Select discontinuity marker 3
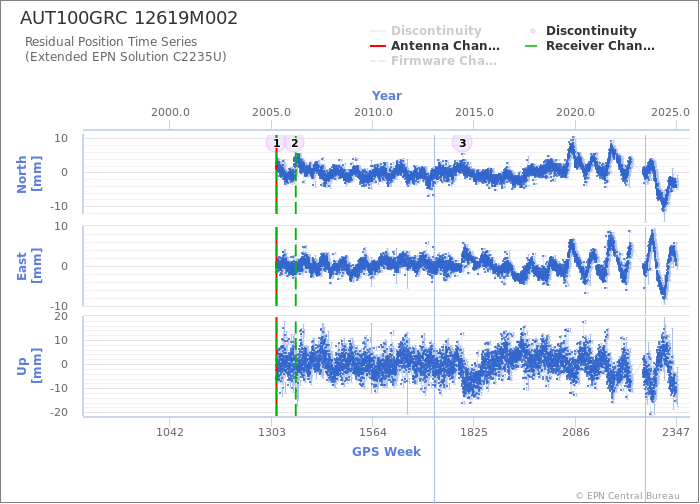 462,143
